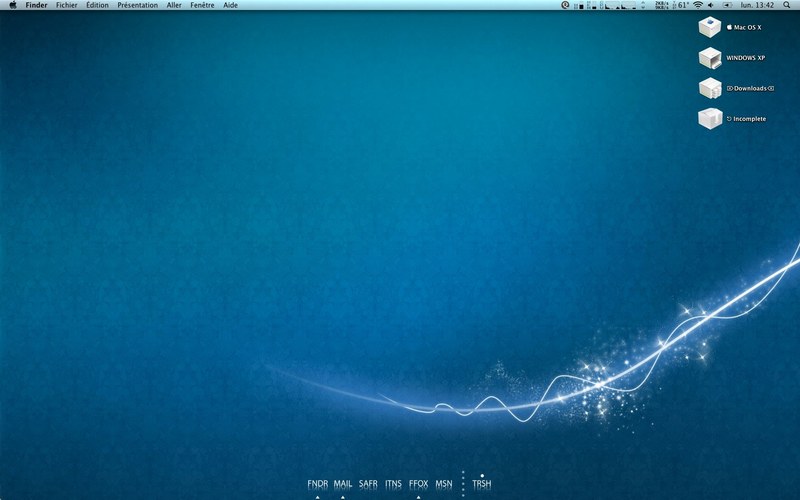Open the TRSH trash dock item
The image size is (800, 500).
[x=482, y=484]
